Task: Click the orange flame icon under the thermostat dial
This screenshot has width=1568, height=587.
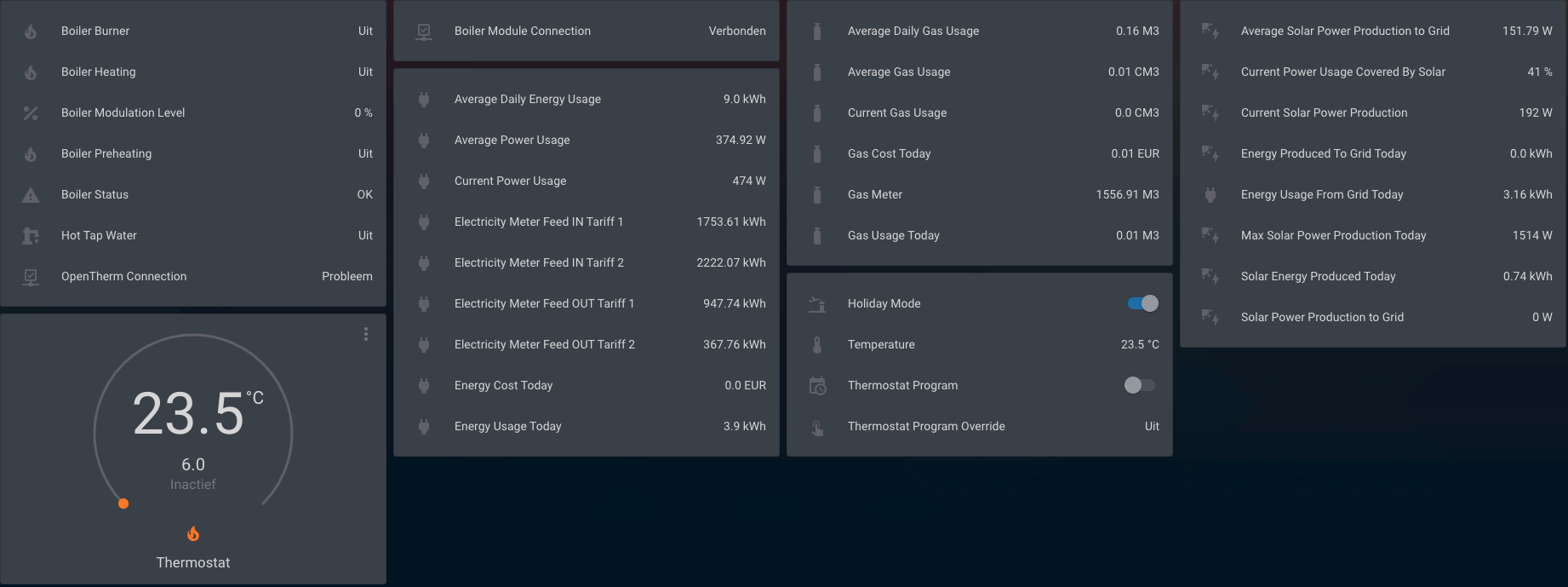Action: (x=193, y=534)
